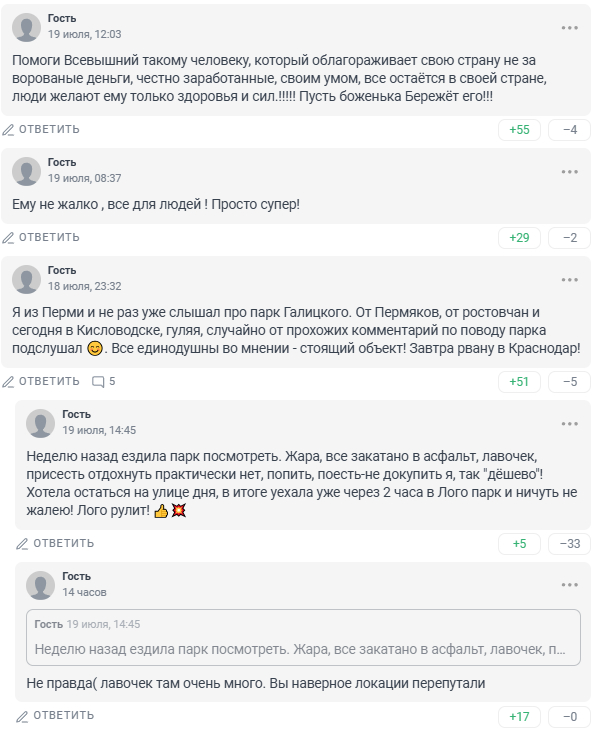The width and height of the screenshot is (603, 741).
Task: Click 'Ответить' under the Perm comment
Action: [x=41, y=381]
